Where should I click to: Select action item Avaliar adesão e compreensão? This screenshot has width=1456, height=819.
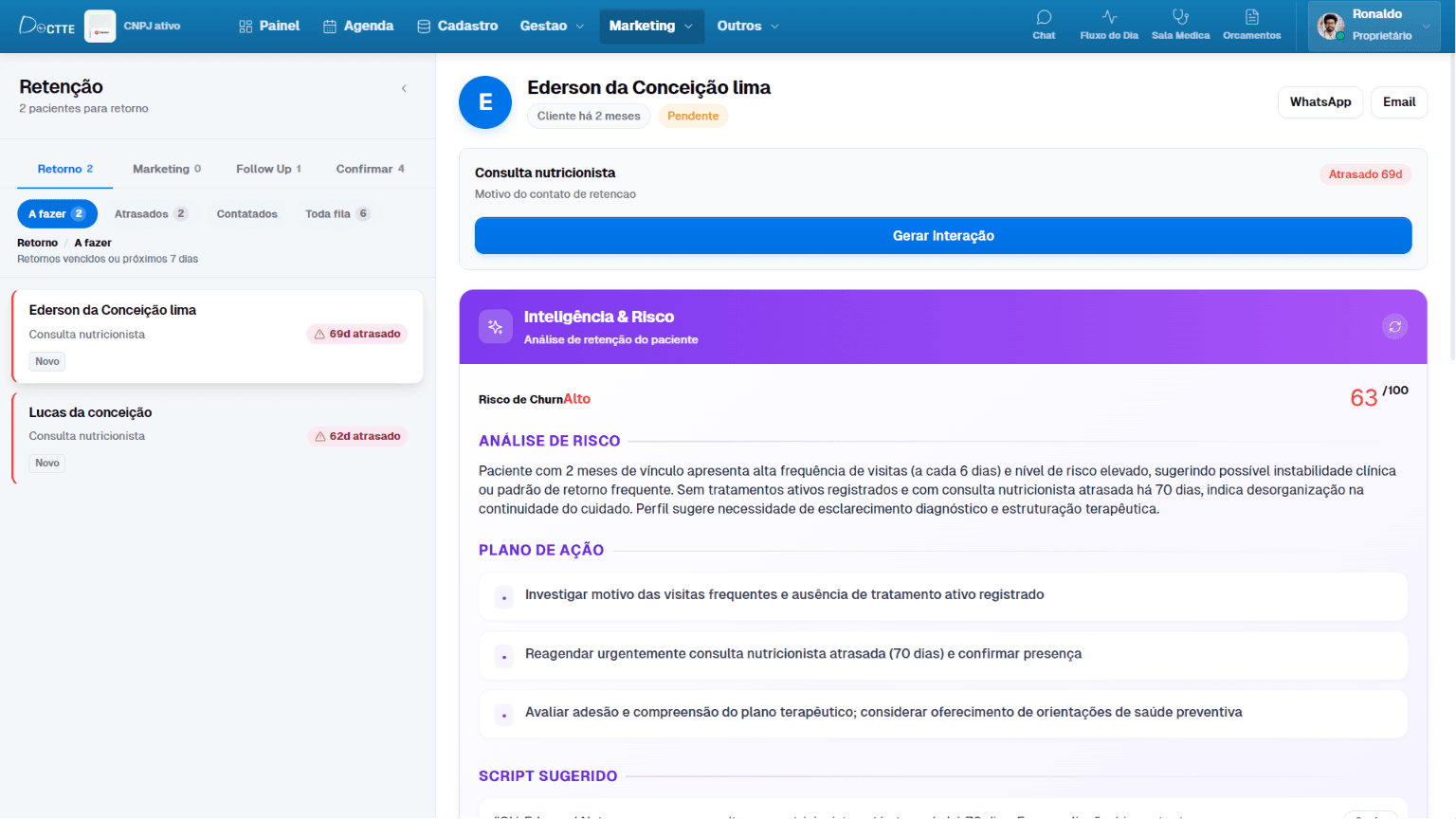coord(943,713)
